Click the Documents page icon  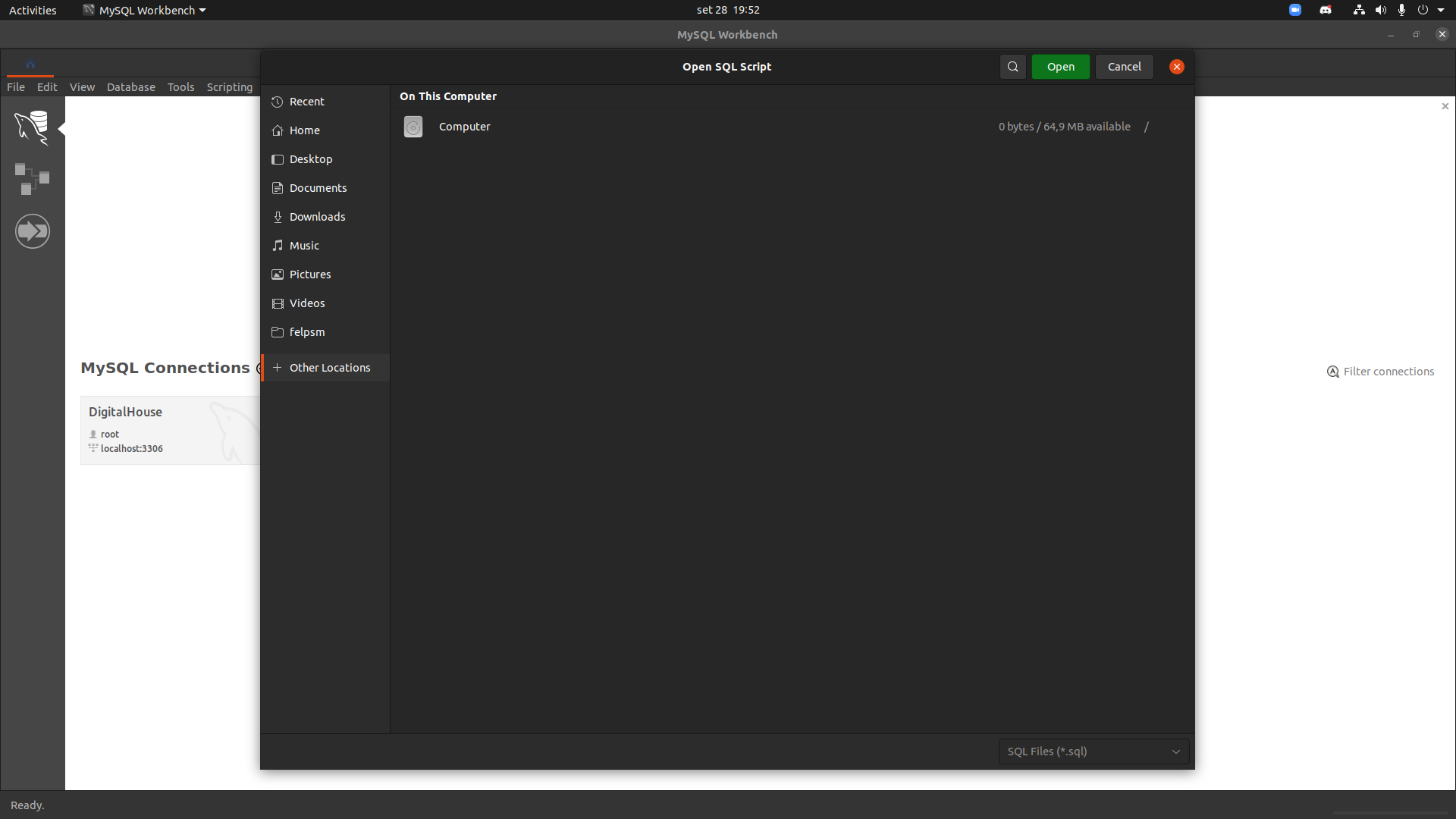pos(278,188)
